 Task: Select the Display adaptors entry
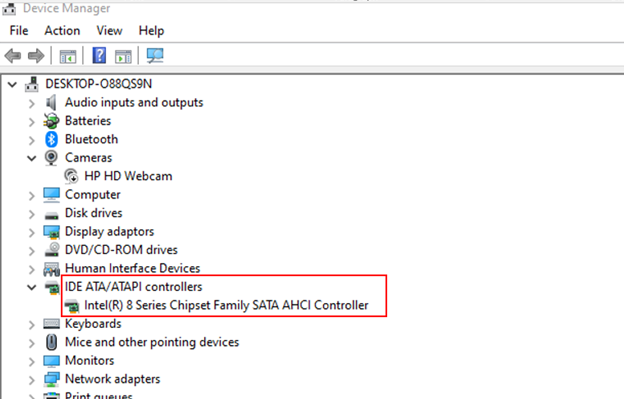click(109, 232)
